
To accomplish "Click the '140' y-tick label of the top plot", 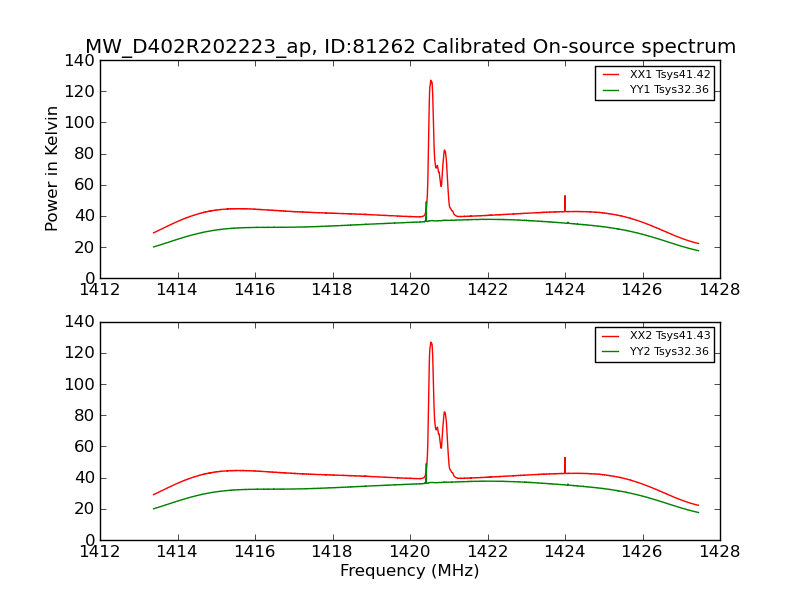I will (x=80, y=61).
